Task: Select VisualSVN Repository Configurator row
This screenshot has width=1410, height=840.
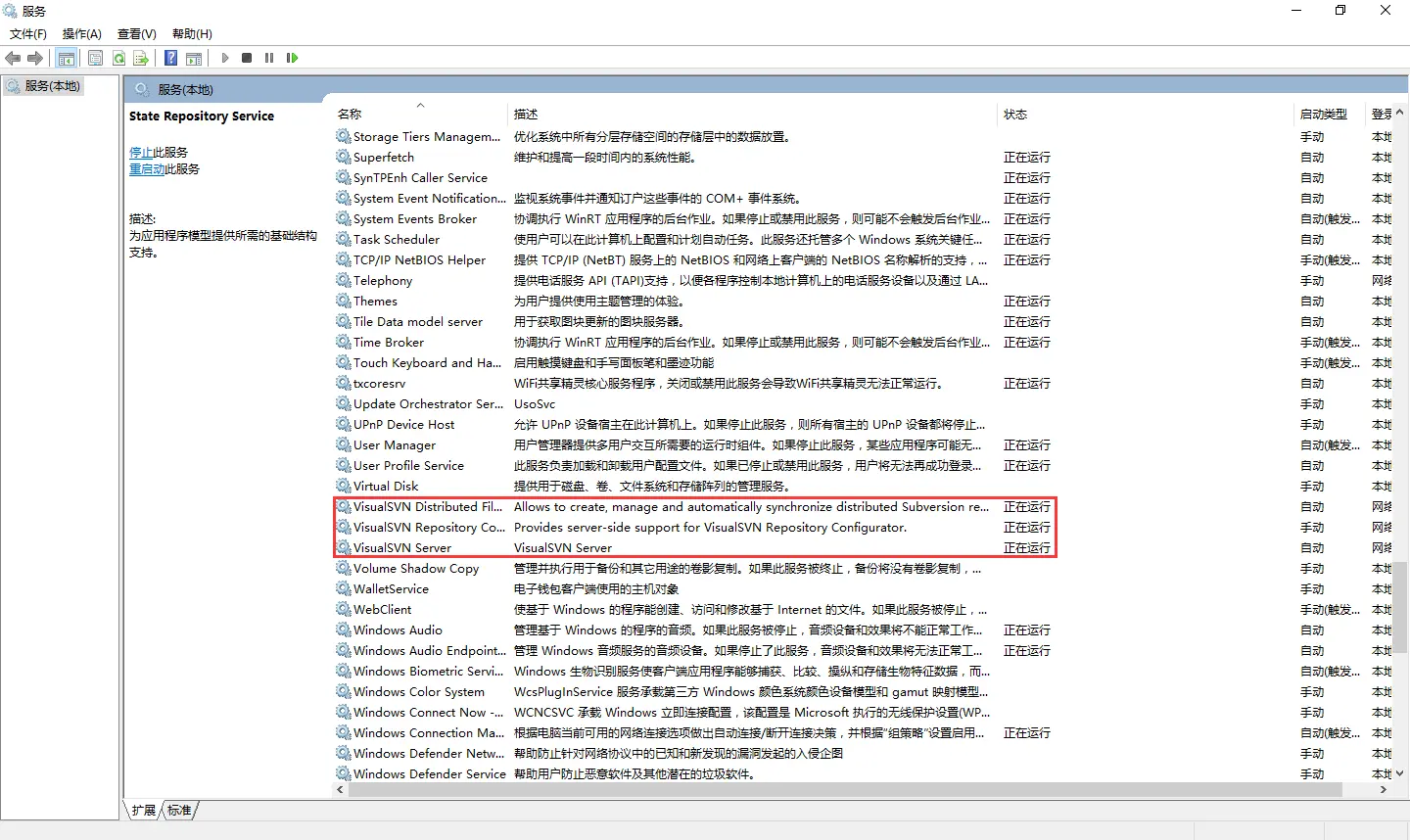Action: 863,527
